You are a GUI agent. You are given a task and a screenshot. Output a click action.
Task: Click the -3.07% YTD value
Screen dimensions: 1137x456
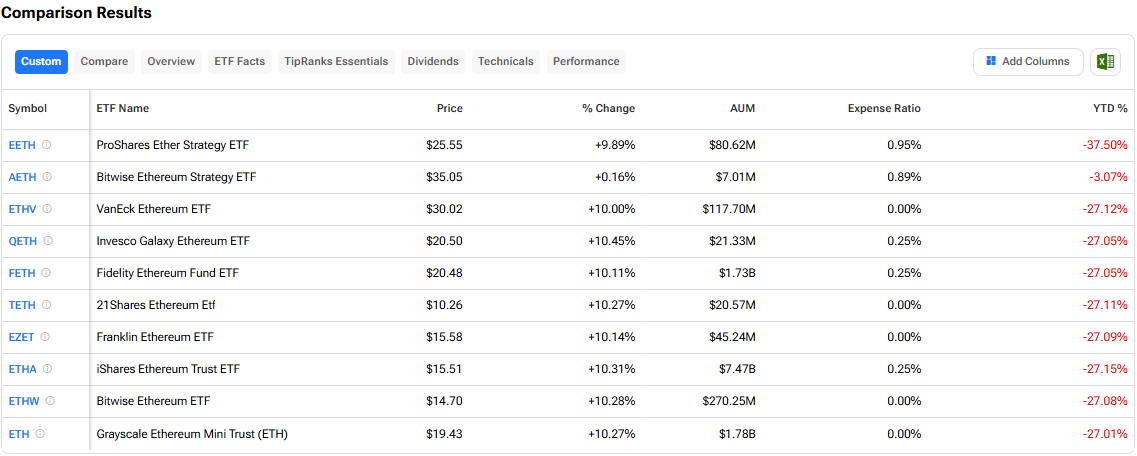1108,177
